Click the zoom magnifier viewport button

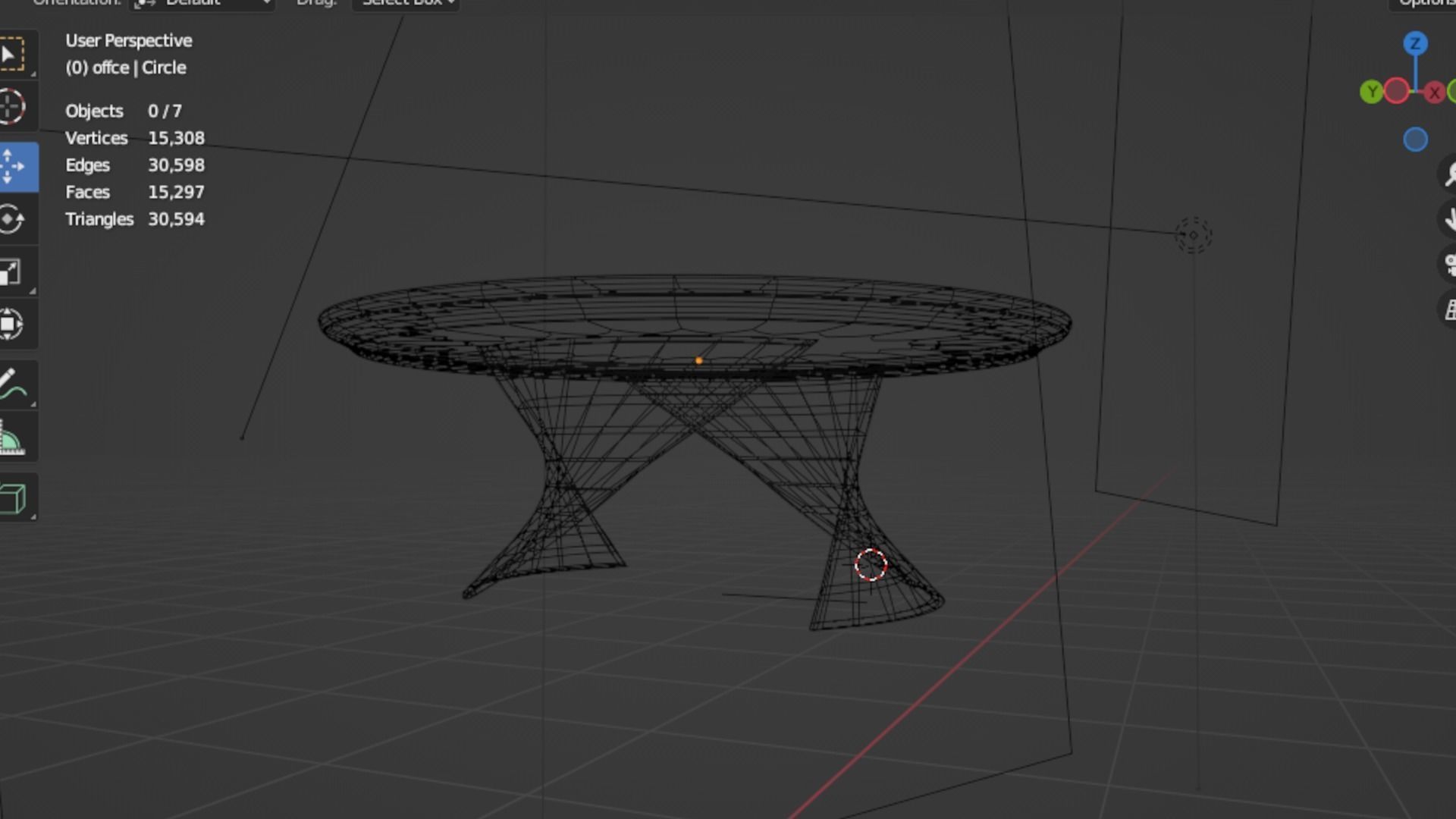[1448, 174]
